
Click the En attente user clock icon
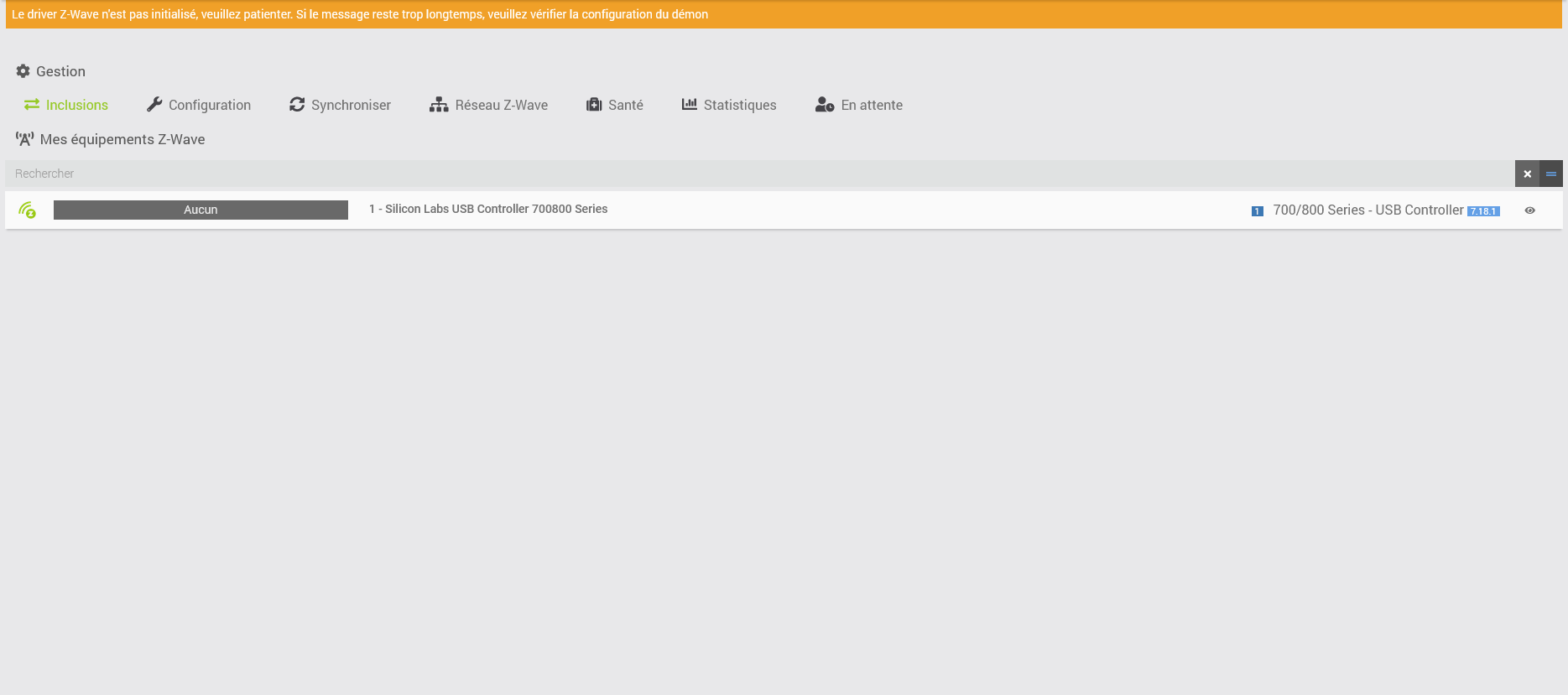(x=825, y=105)
